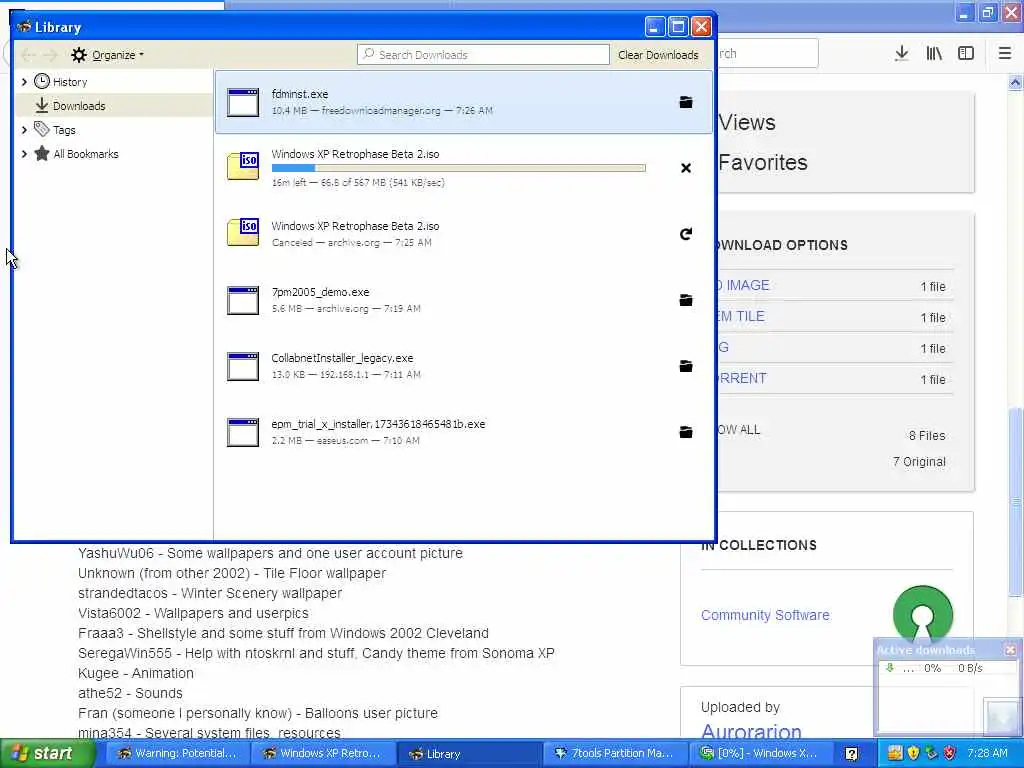Close the Active downloads popup

coord(1010,650)
